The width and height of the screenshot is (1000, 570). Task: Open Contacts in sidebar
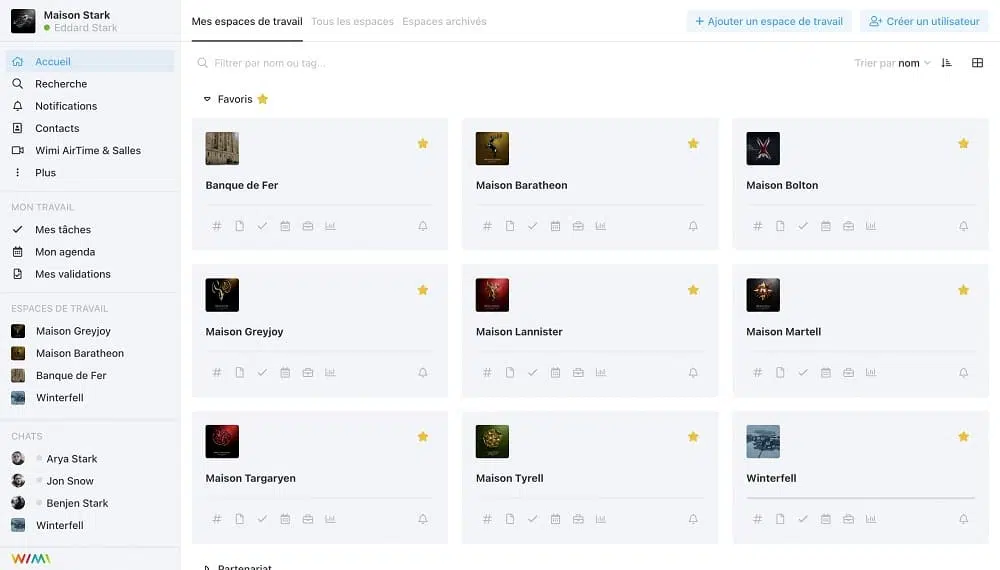tap(90, 128)
